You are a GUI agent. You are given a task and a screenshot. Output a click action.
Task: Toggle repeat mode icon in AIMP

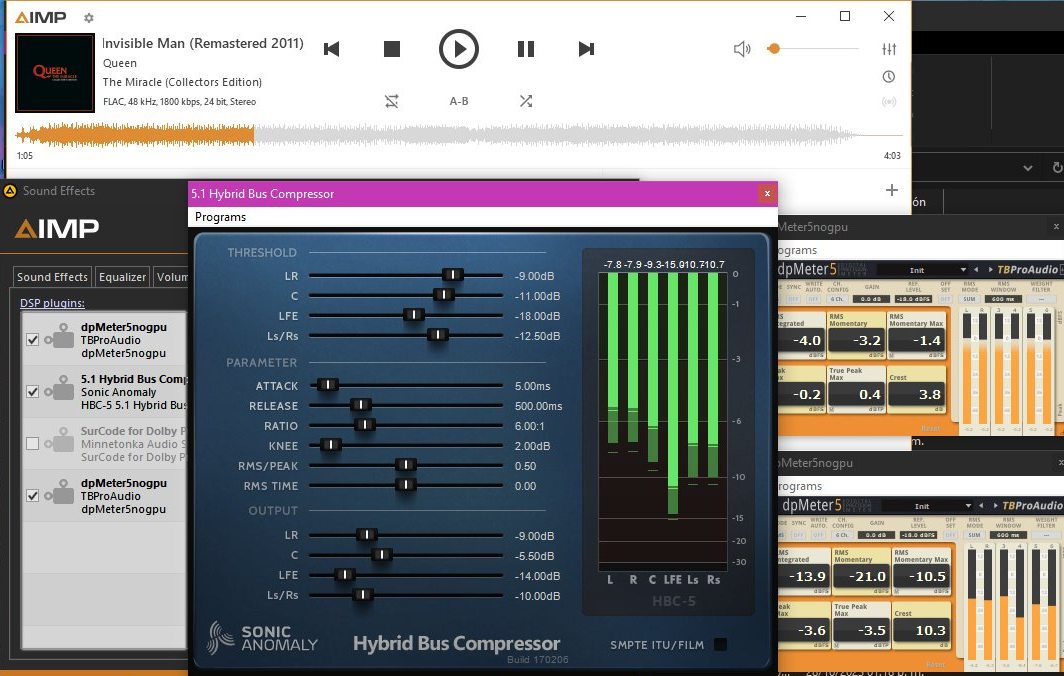coord(392,101)
